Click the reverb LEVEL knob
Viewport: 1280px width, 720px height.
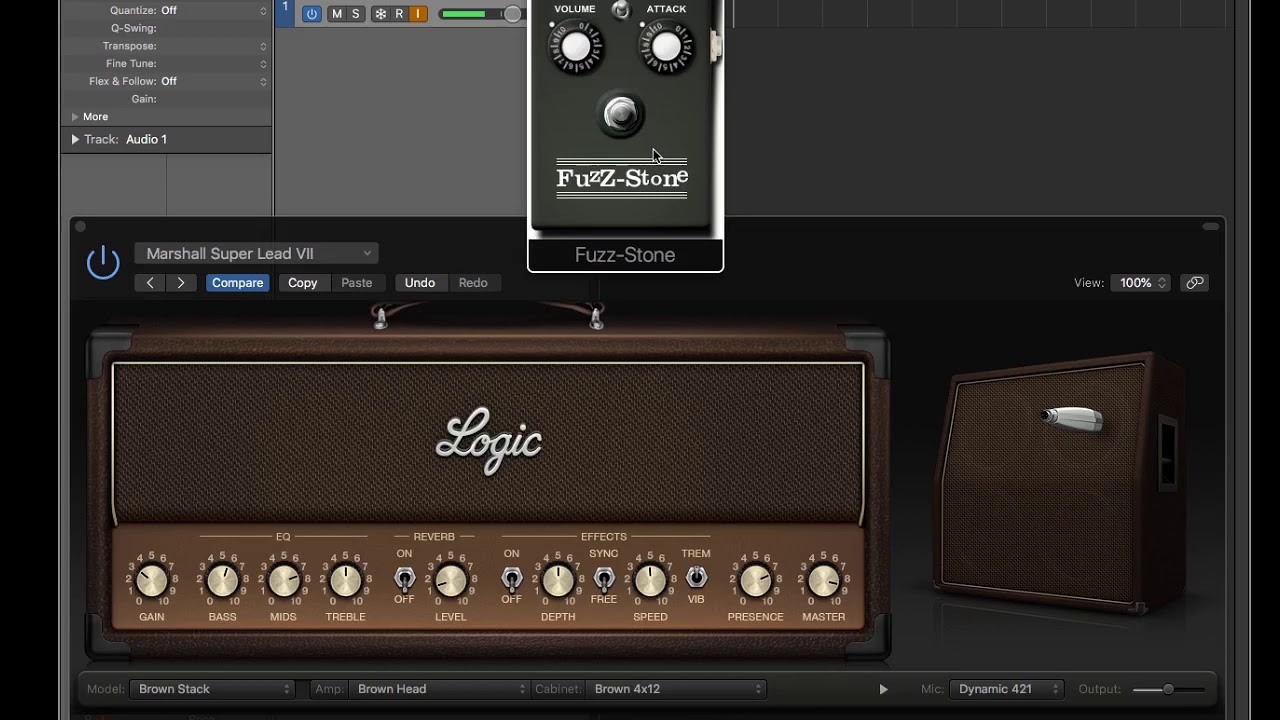pyautogui.click(x=451, y=580)
